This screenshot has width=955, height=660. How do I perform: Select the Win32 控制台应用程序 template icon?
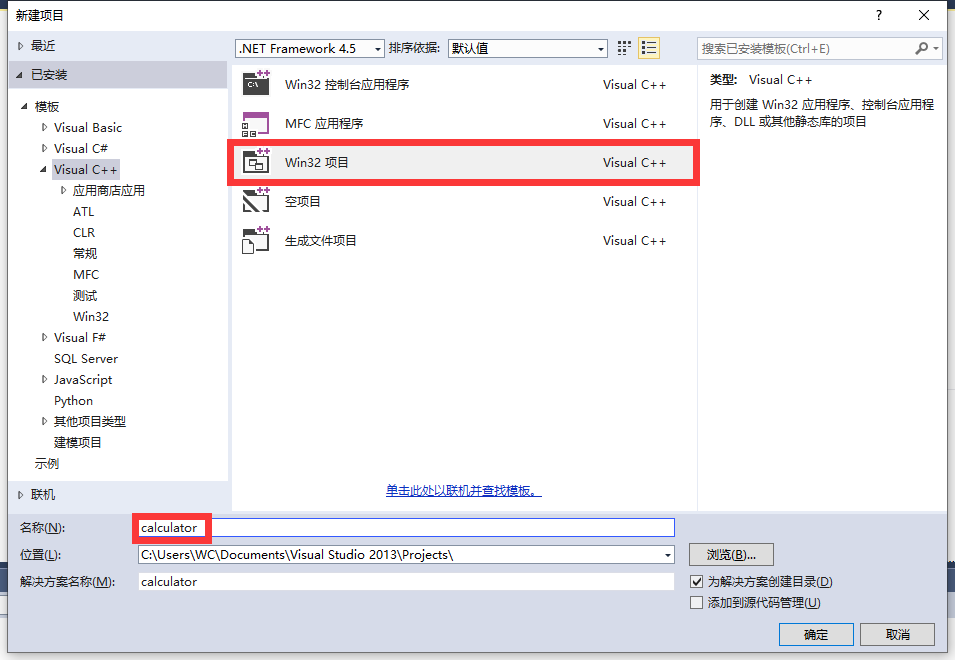click(x=257, y=84)
